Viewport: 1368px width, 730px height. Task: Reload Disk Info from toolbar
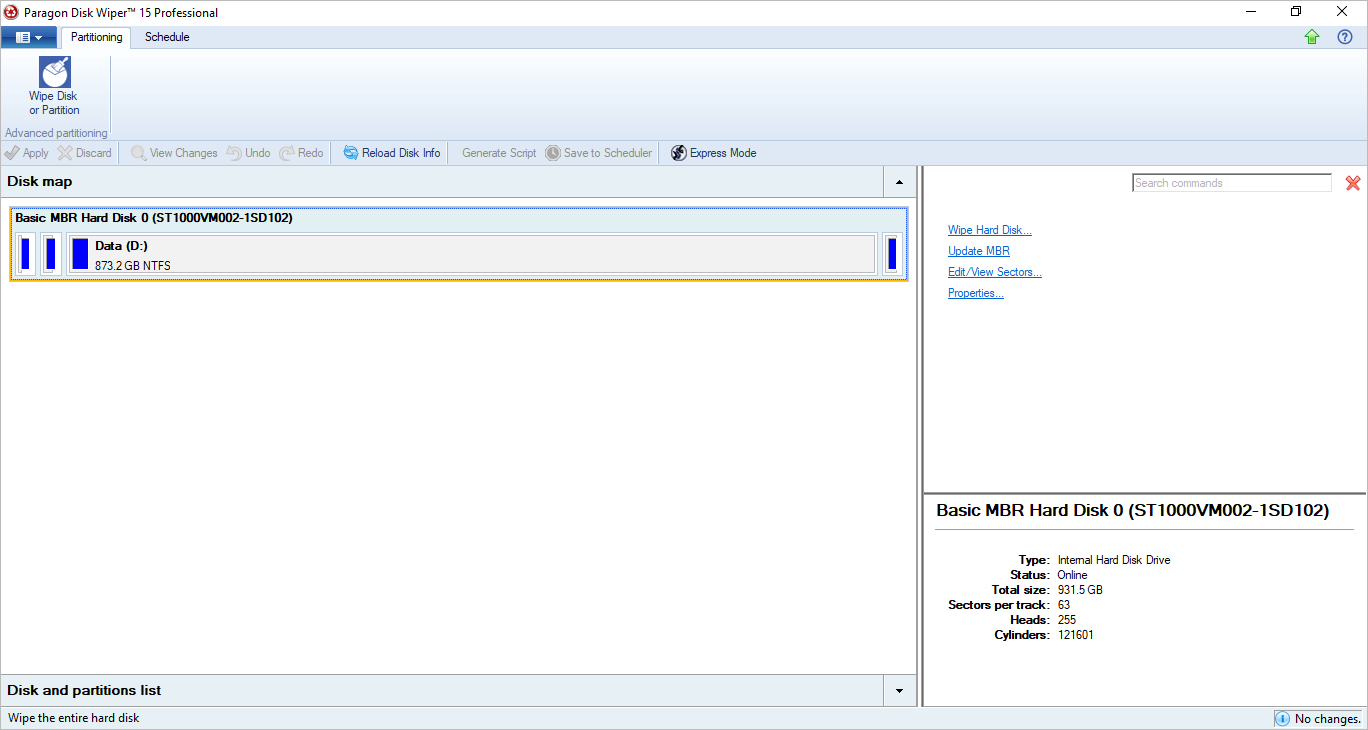click(392, 153)
